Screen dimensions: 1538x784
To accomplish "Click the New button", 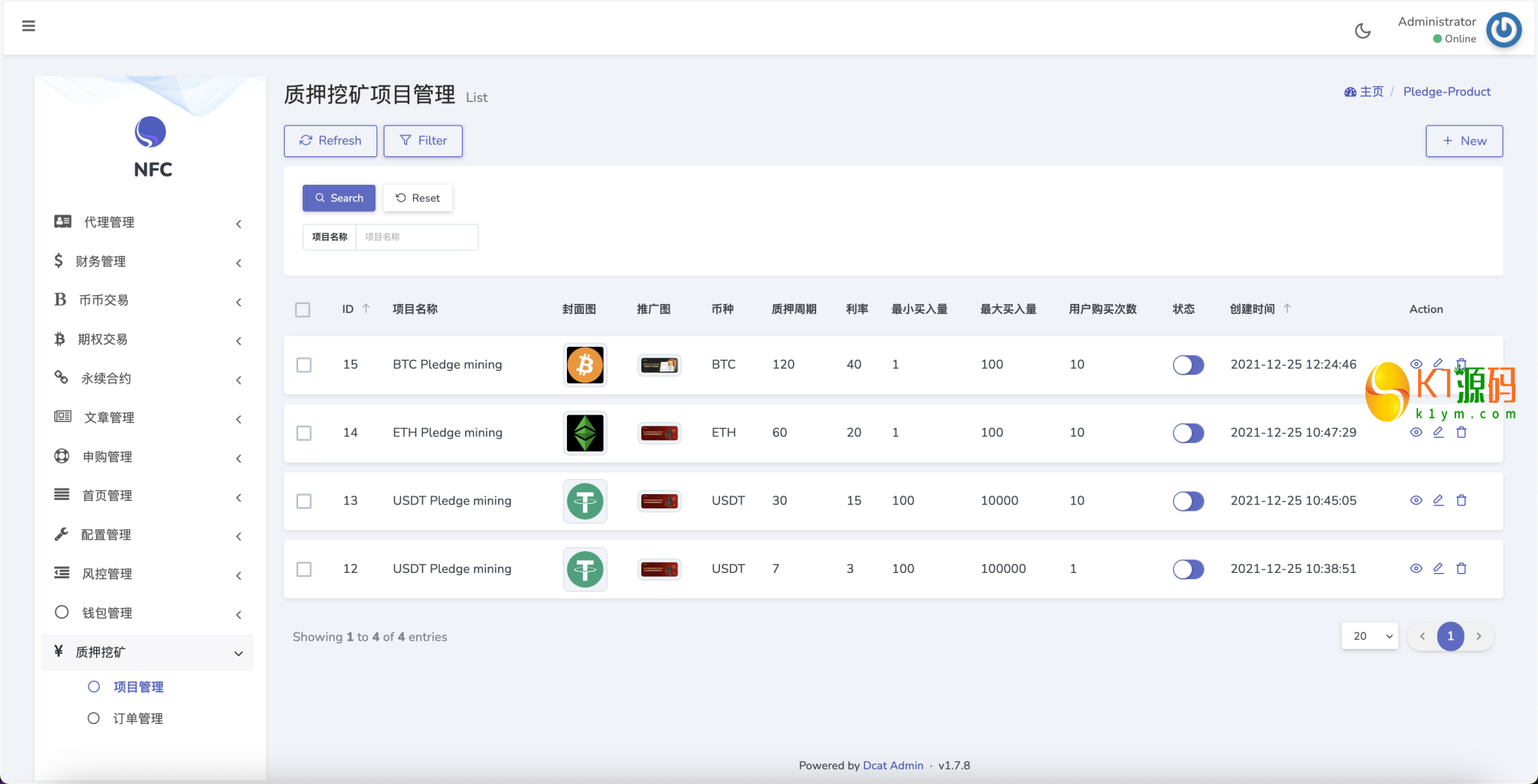I will coord(1464,141).
